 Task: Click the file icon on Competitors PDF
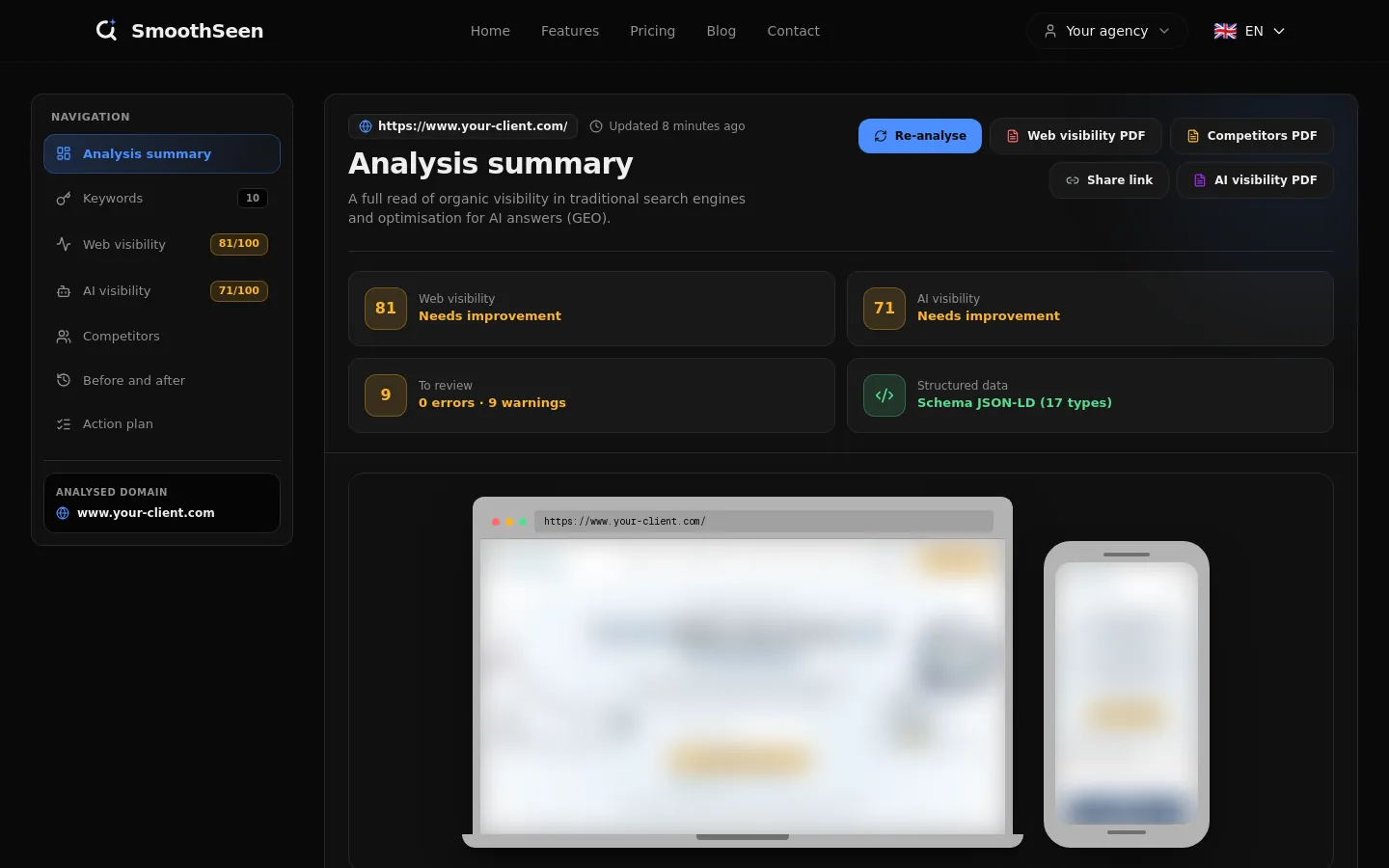(1193, 136)
